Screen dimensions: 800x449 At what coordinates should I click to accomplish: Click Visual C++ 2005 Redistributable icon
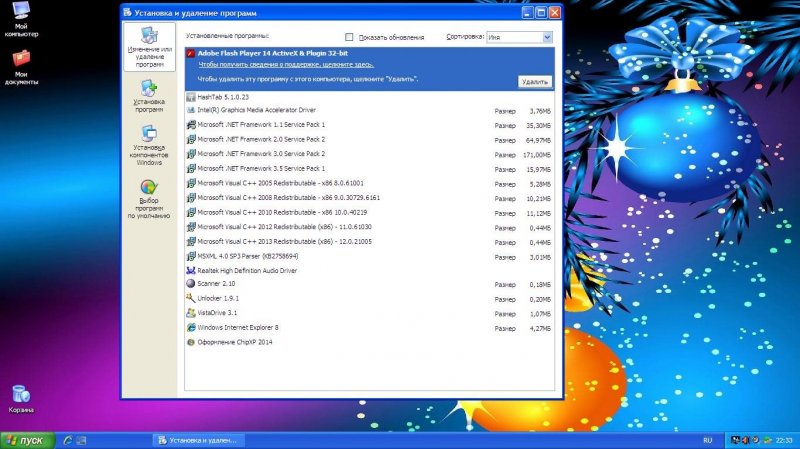[x=191, y=183]
